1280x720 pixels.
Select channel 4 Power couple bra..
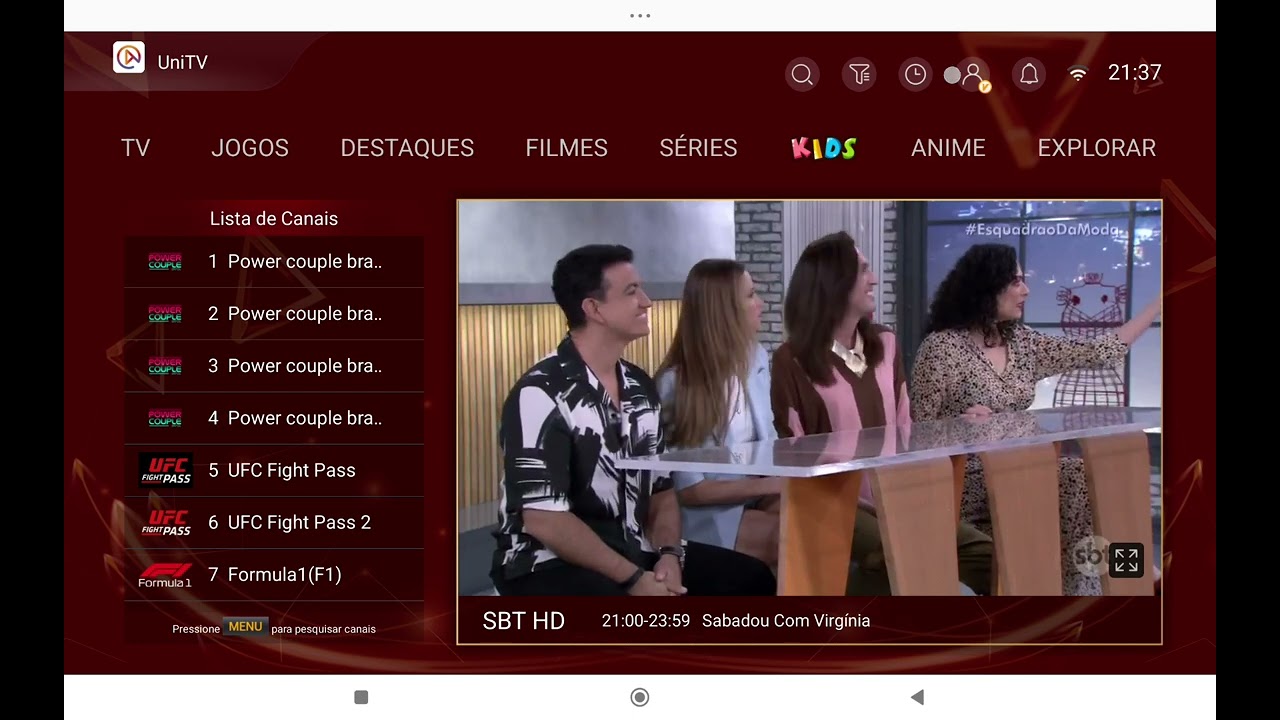pyautogui.click(x=274, y=418)
